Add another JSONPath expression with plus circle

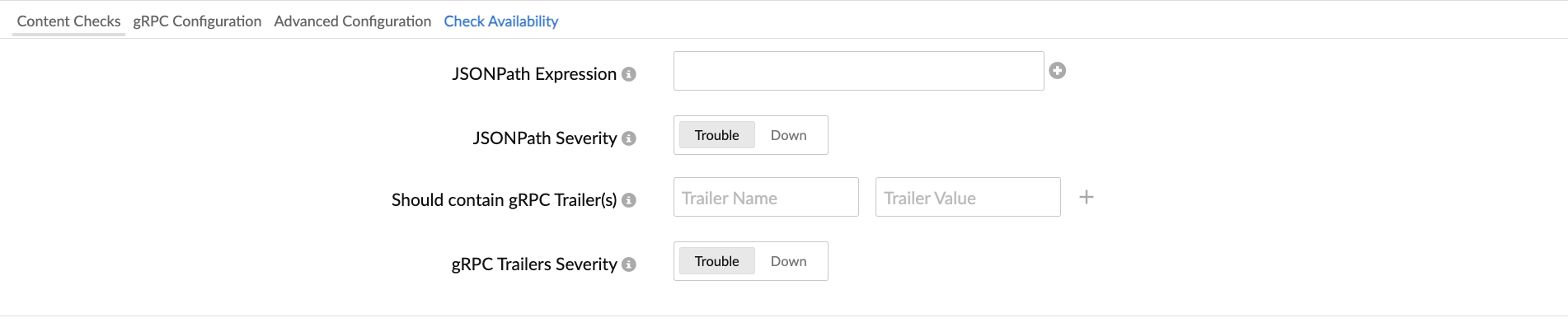click(x=1058, y=71)
